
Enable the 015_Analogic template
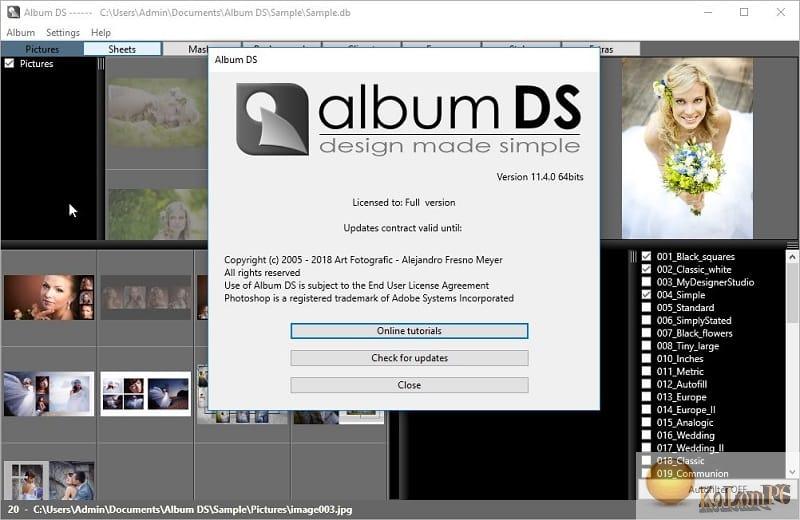[x=646, y=422]
